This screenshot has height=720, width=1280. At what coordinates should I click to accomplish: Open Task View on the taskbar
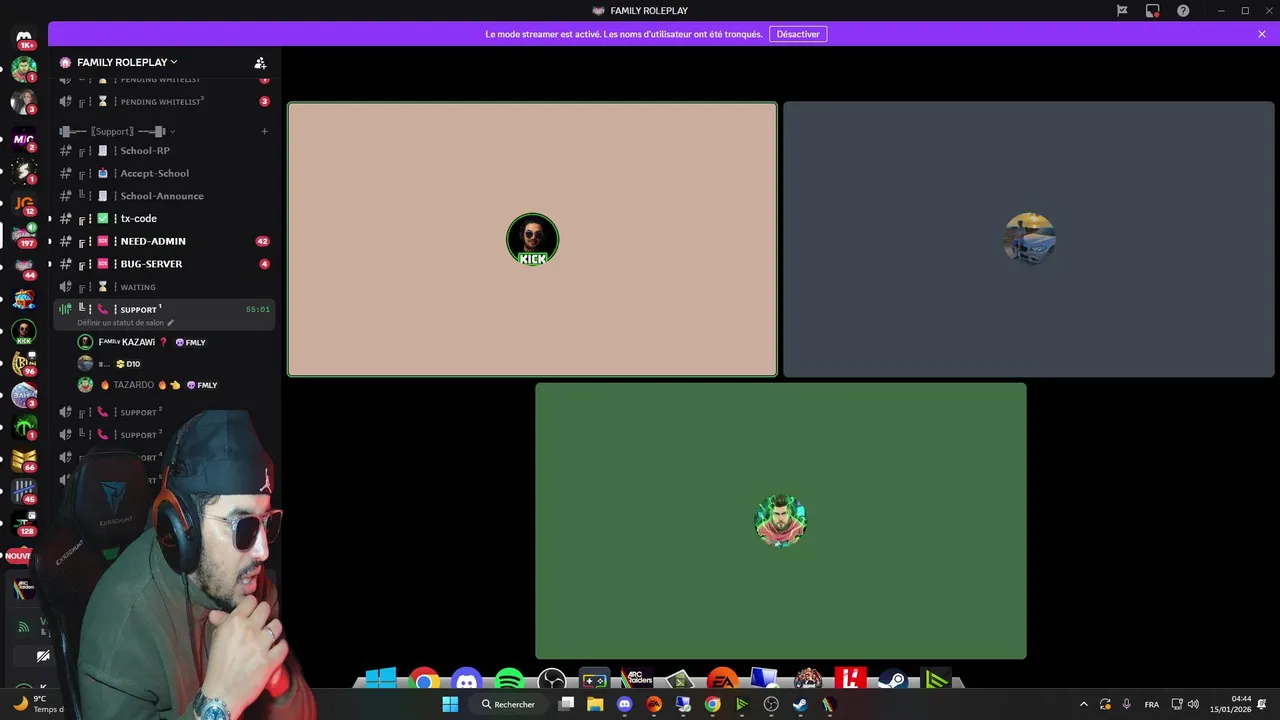pos(566,704)
